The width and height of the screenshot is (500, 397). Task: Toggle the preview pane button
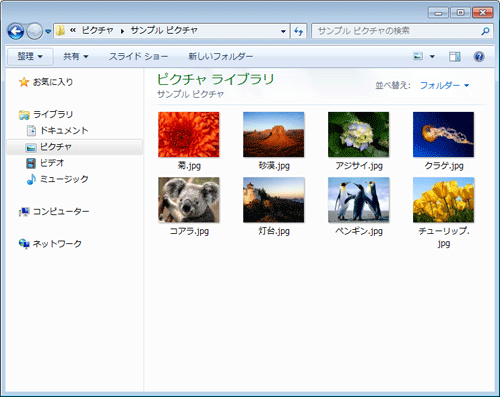pyautogui.click(x=455, y=56)
